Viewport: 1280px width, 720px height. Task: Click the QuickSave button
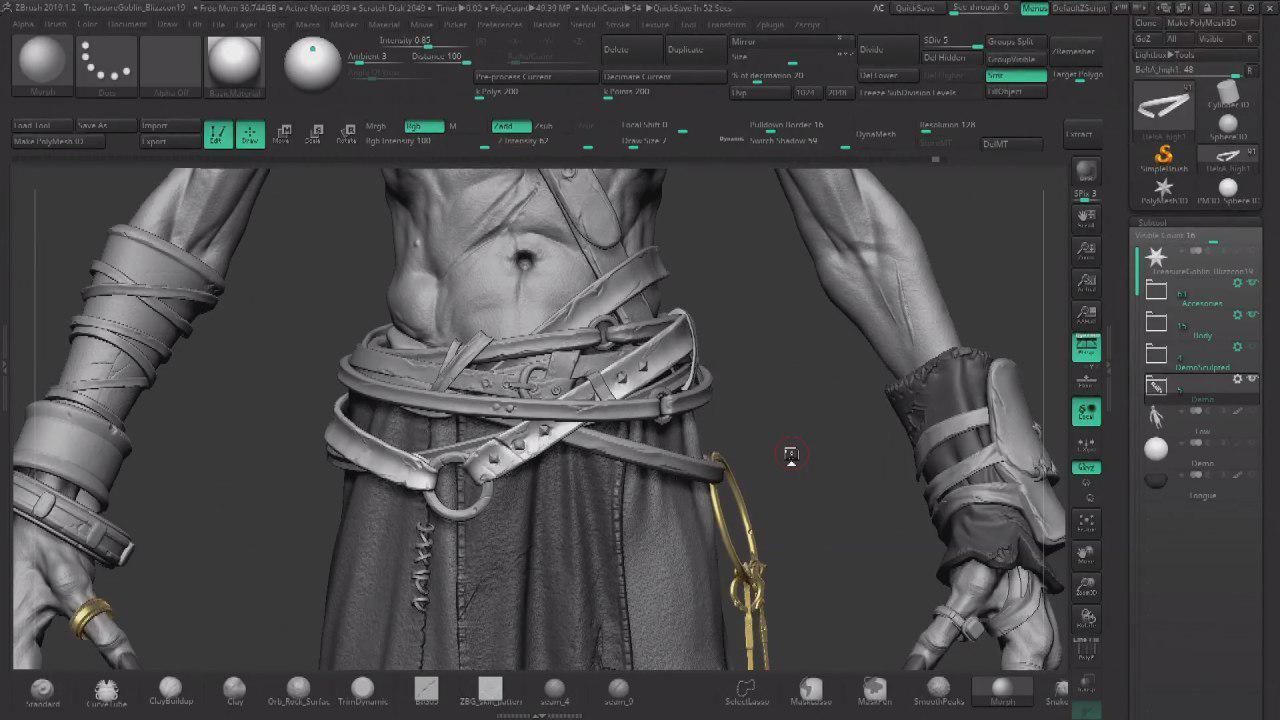(x=915, y=8)
